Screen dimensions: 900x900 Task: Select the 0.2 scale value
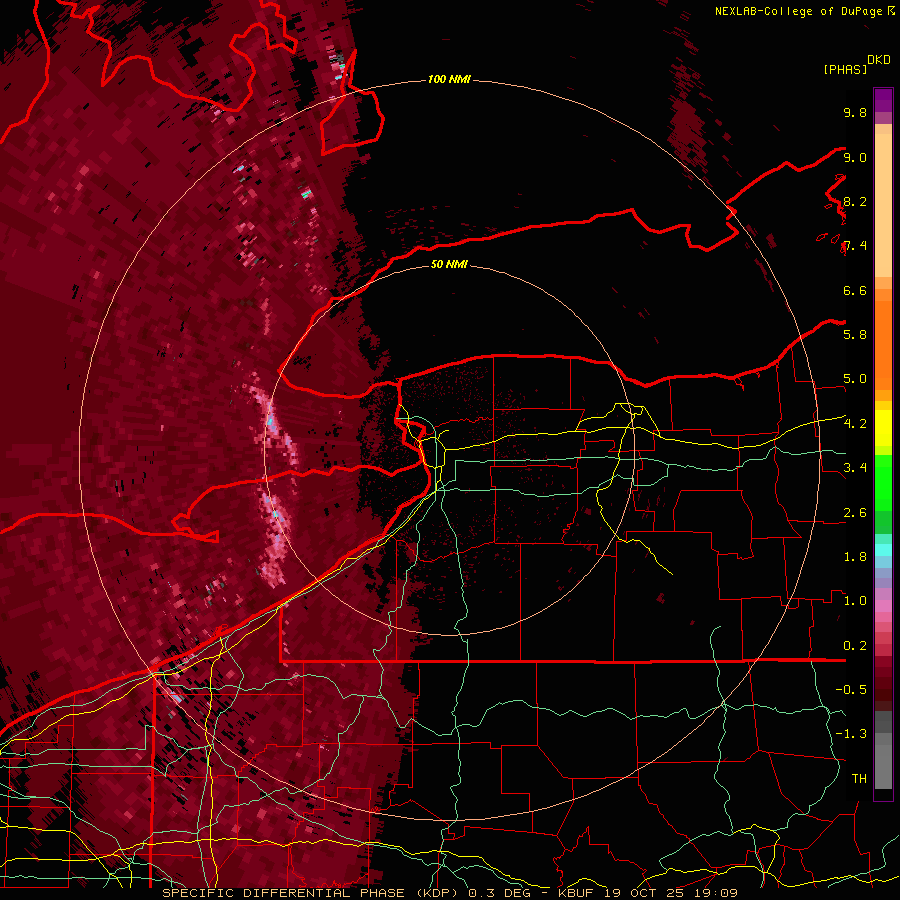point(855,646)
